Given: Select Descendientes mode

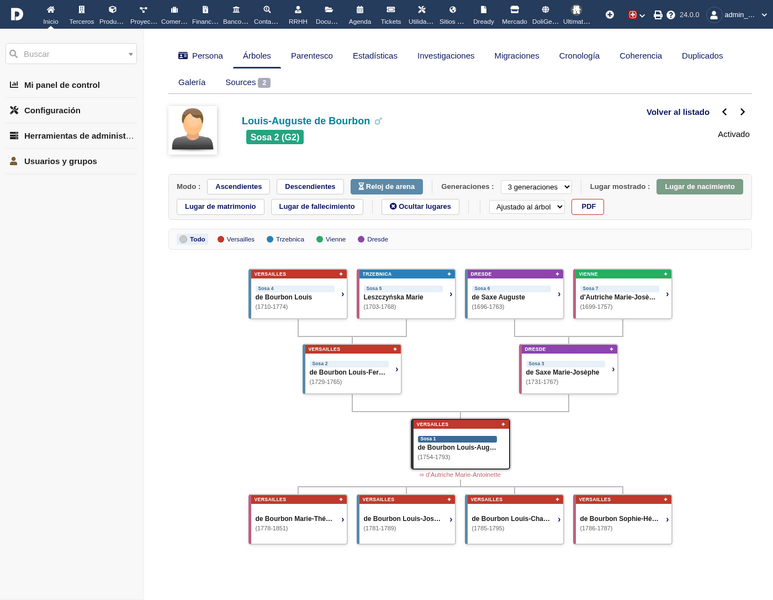Looking at the screenshot, I should pyautogui.click(x=310, y=186).
